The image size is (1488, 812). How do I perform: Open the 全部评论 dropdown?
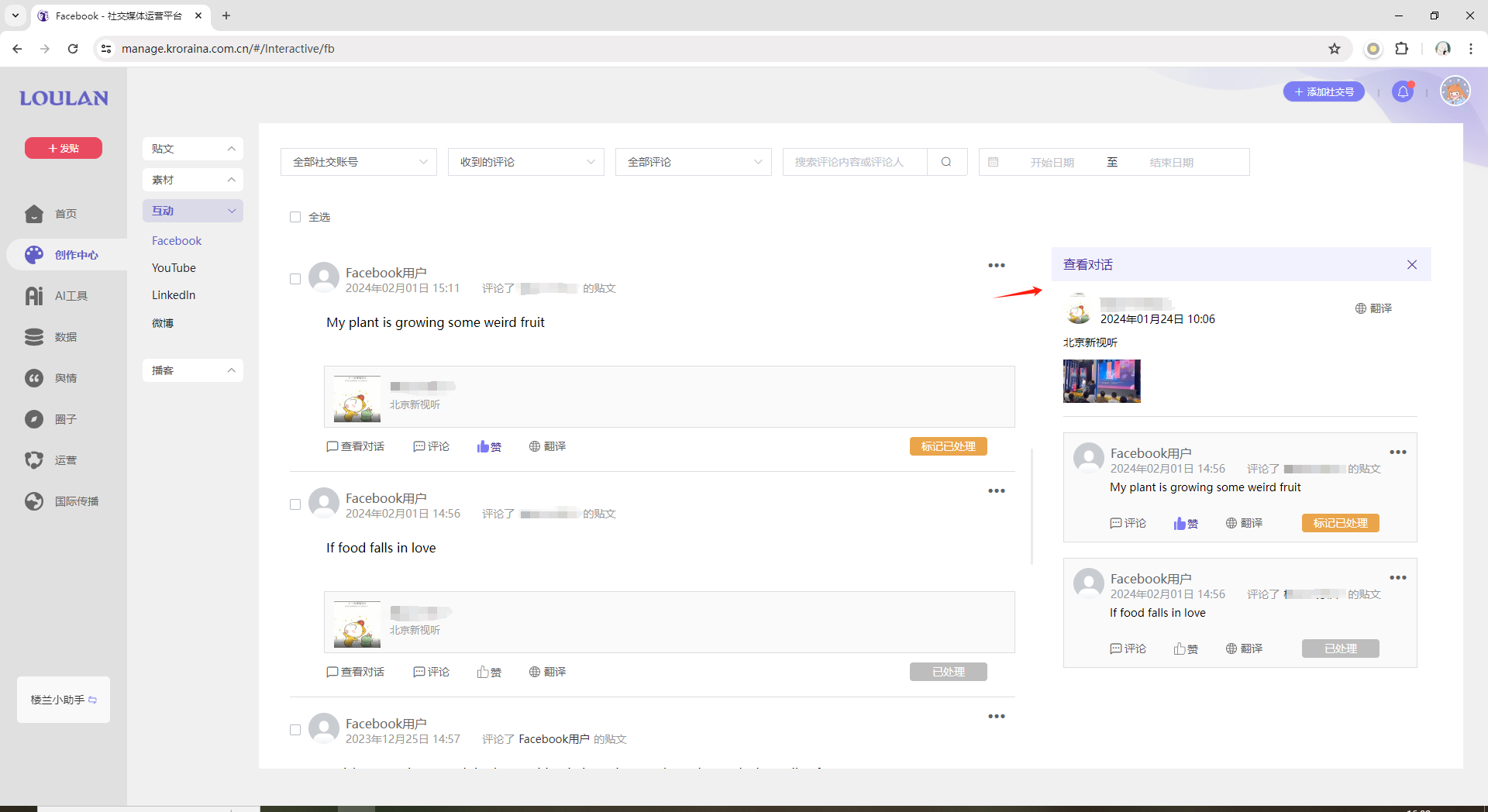click(694, 162)
